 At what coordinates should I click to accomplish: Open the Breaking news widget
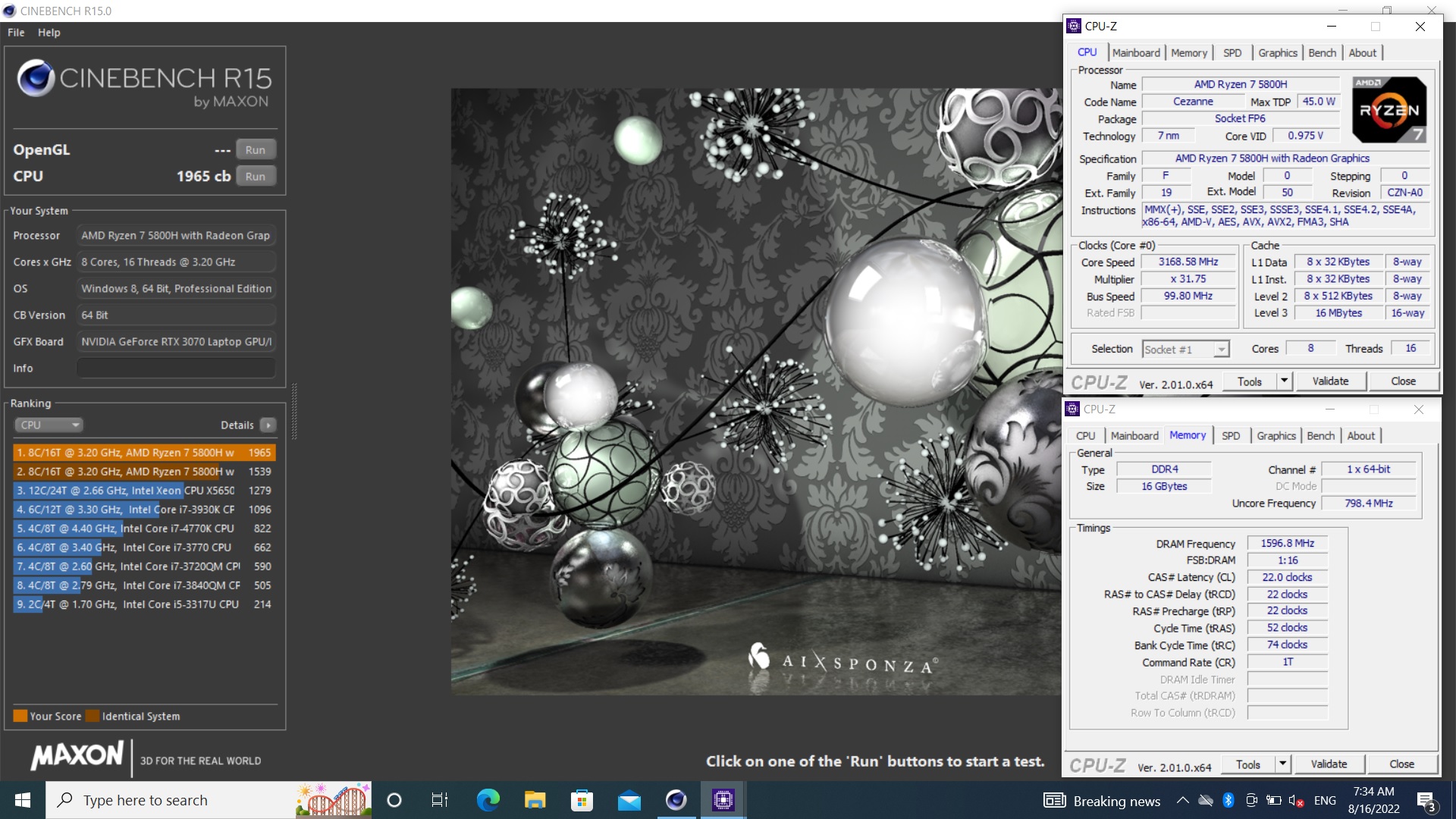1102,801
